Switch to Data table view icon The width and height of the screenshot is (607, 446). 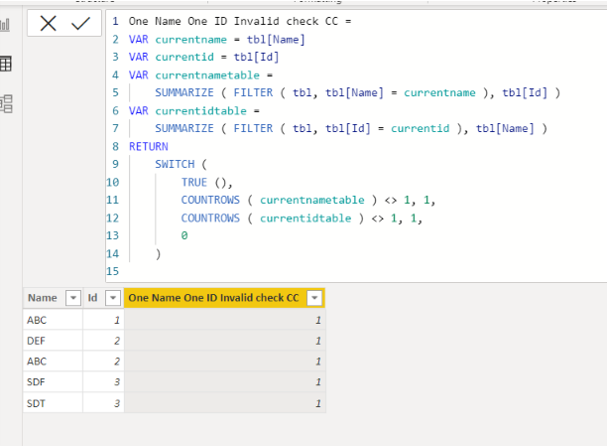(6, 63)
